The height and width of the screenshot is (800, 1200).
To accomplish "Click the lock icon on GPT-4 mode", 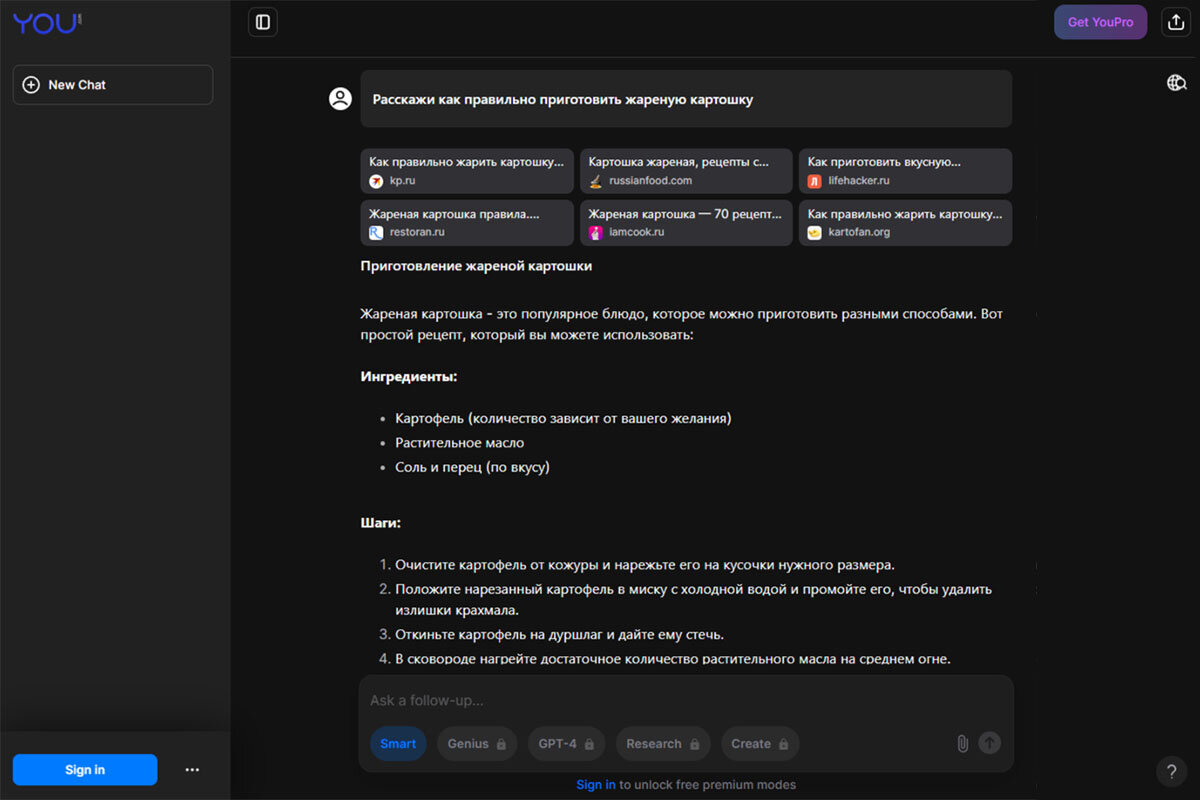I will pos(589,744).
